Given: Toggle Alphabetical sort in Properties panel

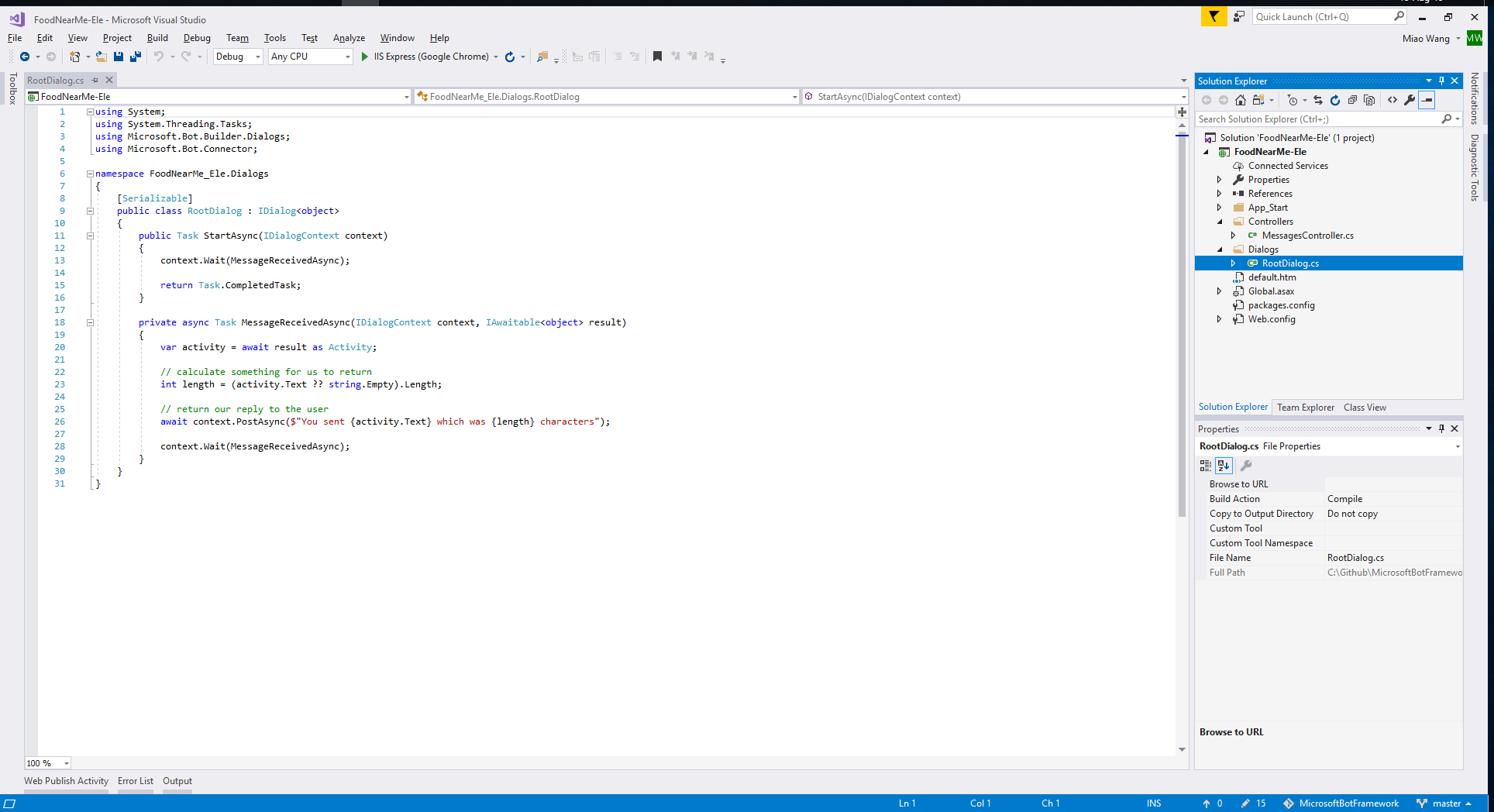Looking at the screenshot, I should pos(1224,466).
